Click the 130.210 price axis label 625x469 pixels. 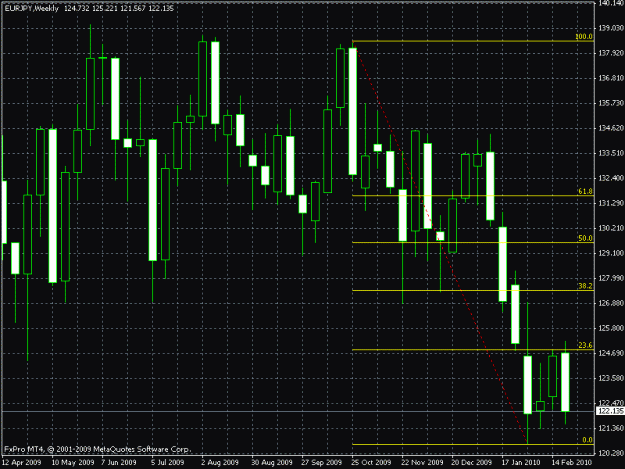pos(611,228)
